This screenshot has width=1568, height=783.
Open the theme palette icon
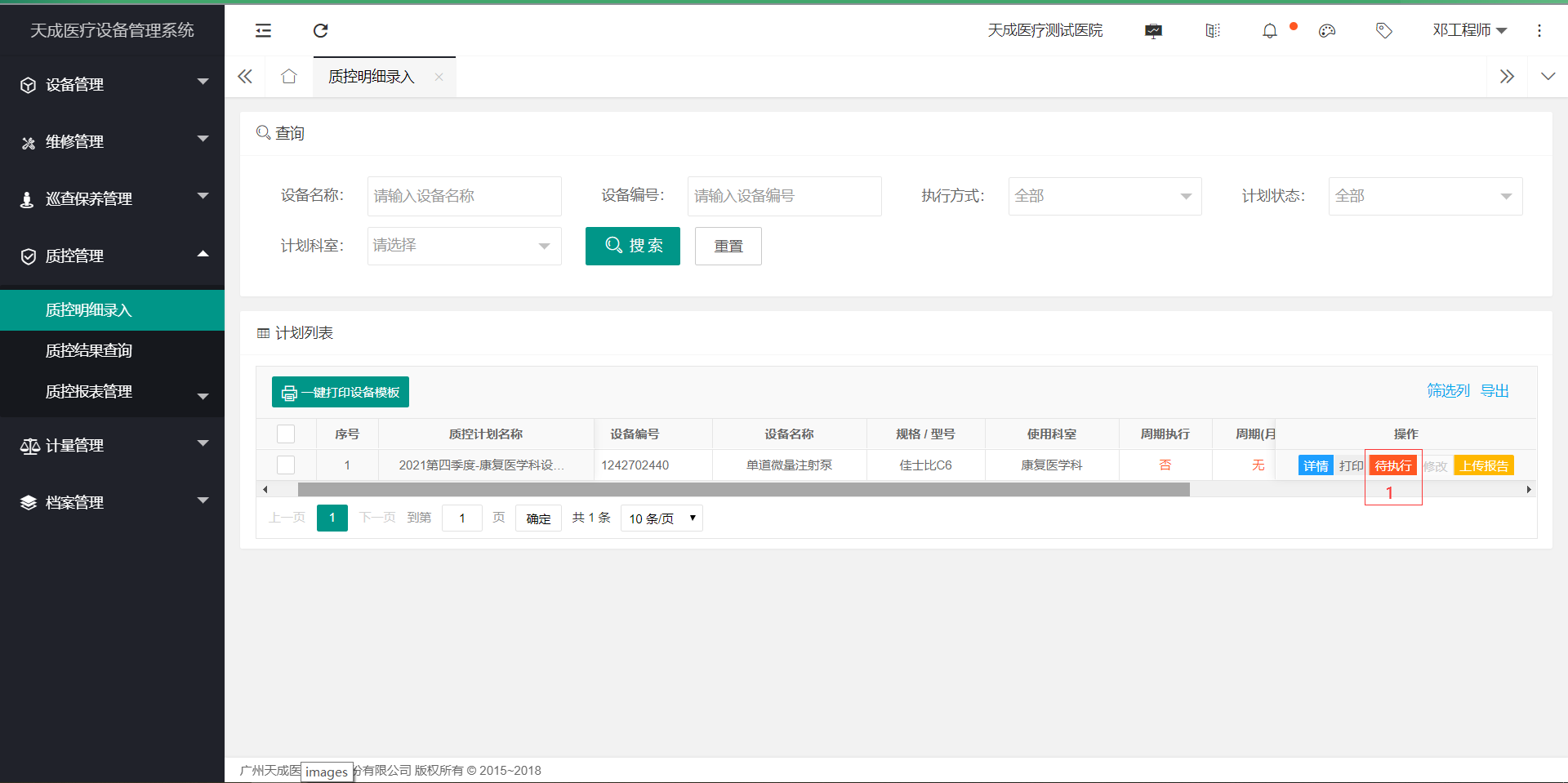[x=1327, y=31]
